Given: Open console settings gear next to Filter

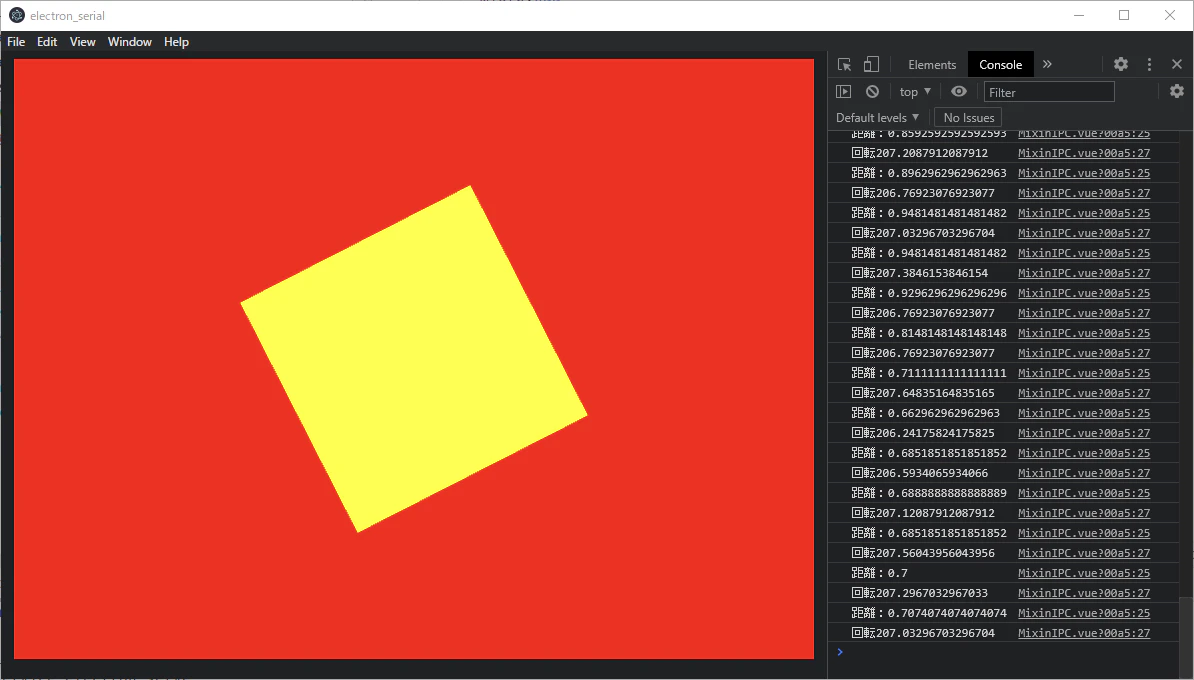Looking at the screenshot, I should pos(1176,92).
